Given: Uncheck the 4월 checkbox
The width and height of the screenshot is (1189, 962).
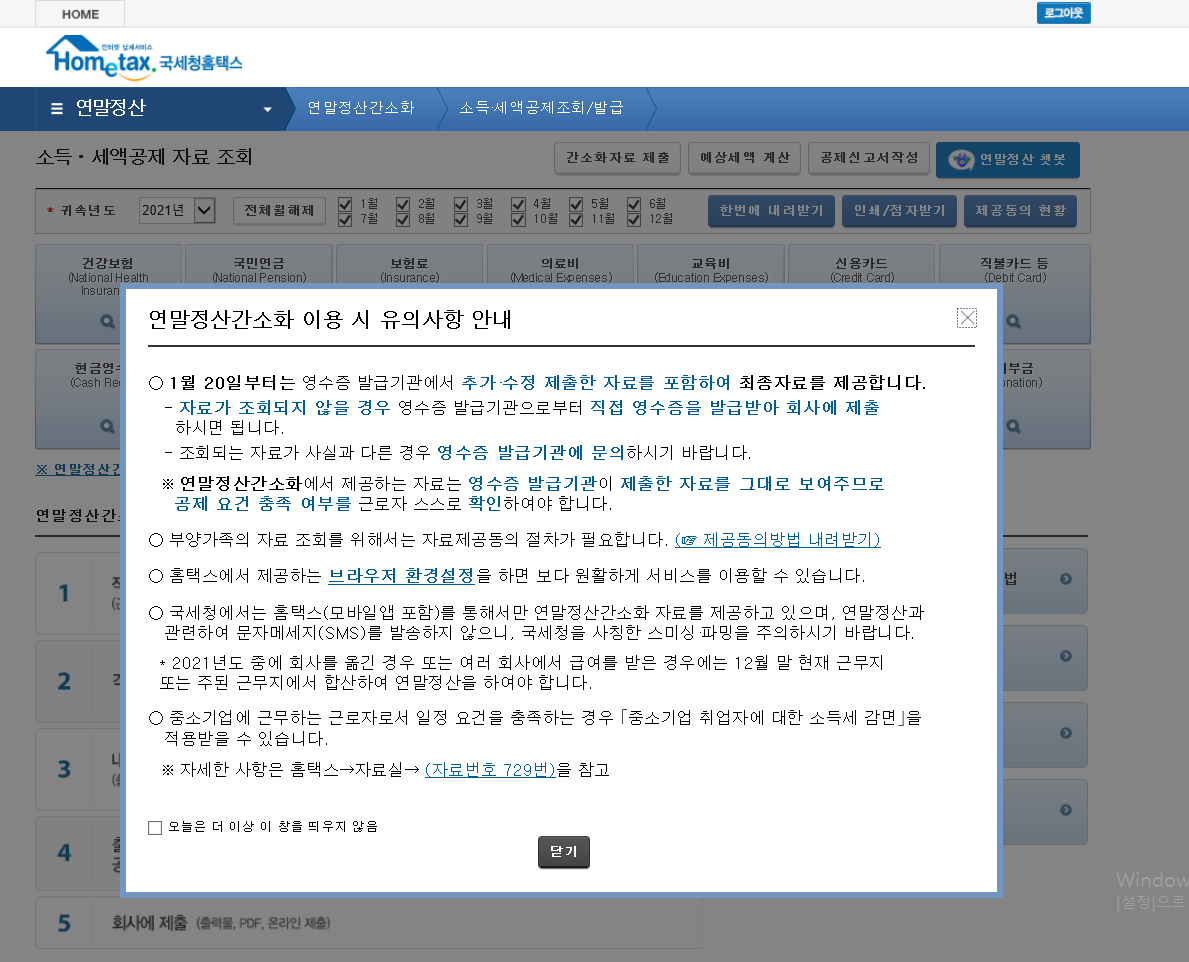Looking at the screenshot, I should [518, 204].
